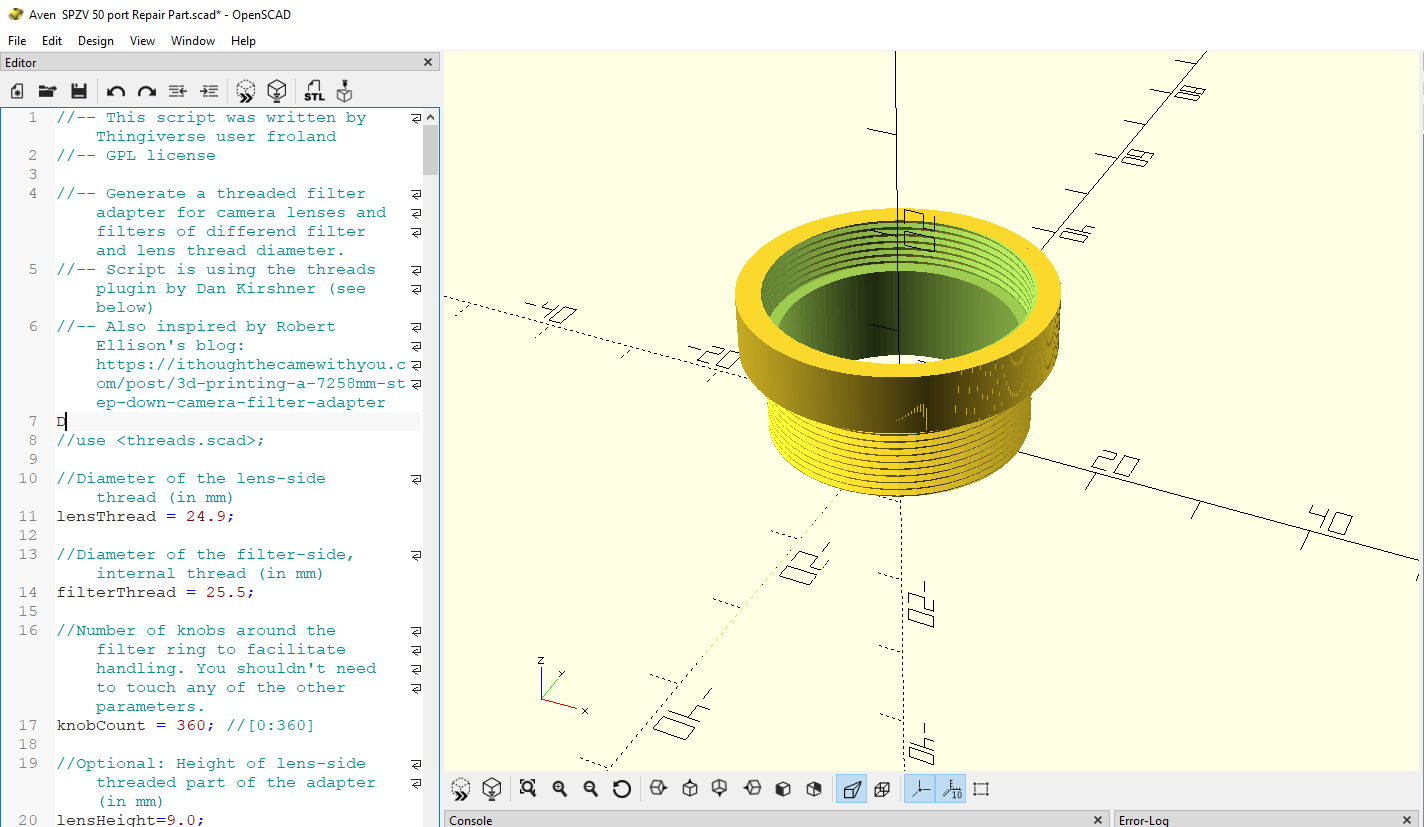Switch to the Bottom view

pos(720,789)
